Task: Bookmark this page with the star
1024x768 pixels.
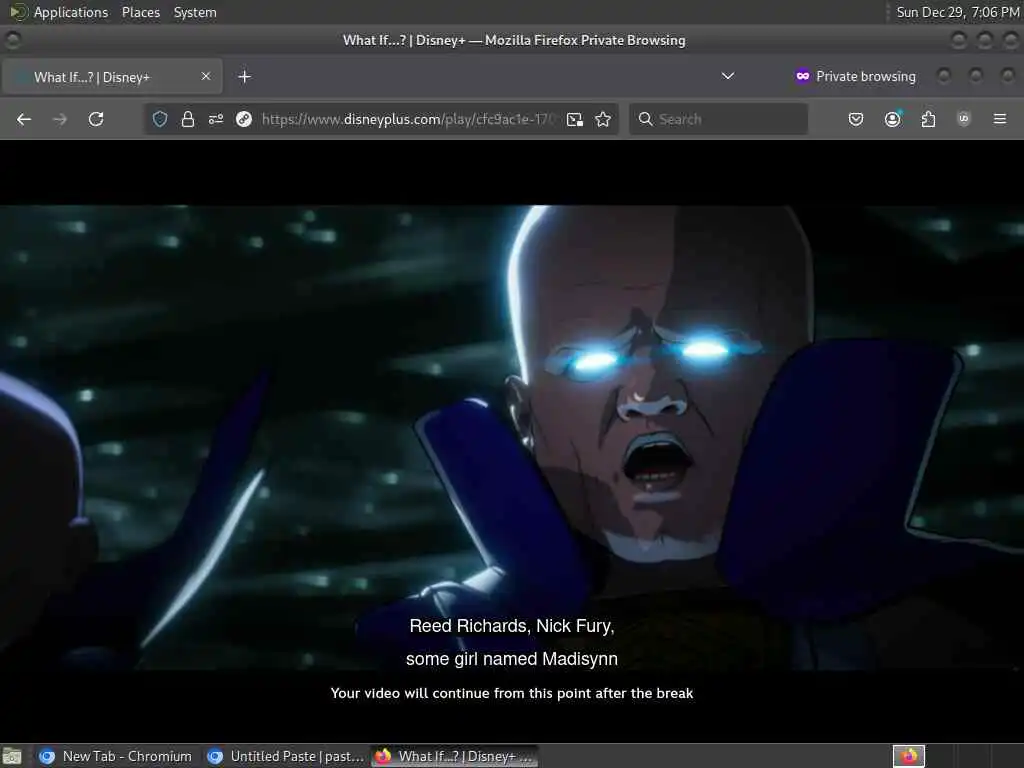Action: [603, 119]
